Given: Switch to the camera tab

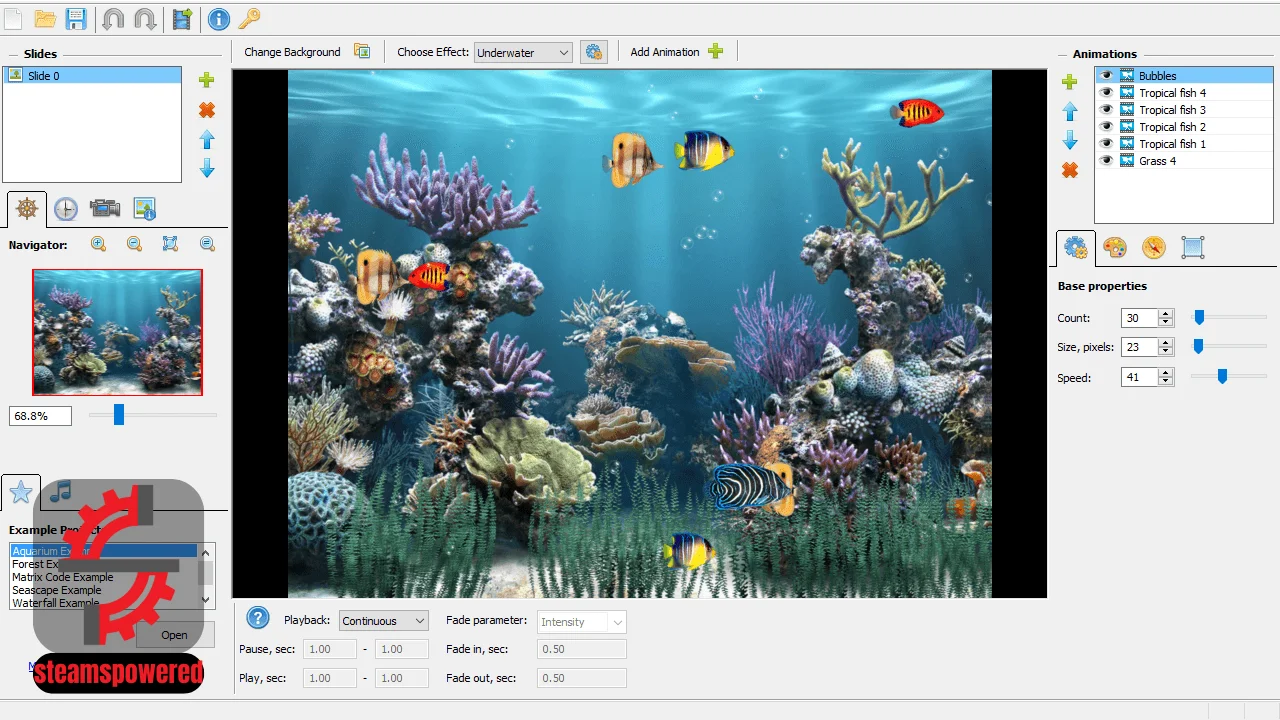Looking at the screenshot, I should tap(105, 209).
